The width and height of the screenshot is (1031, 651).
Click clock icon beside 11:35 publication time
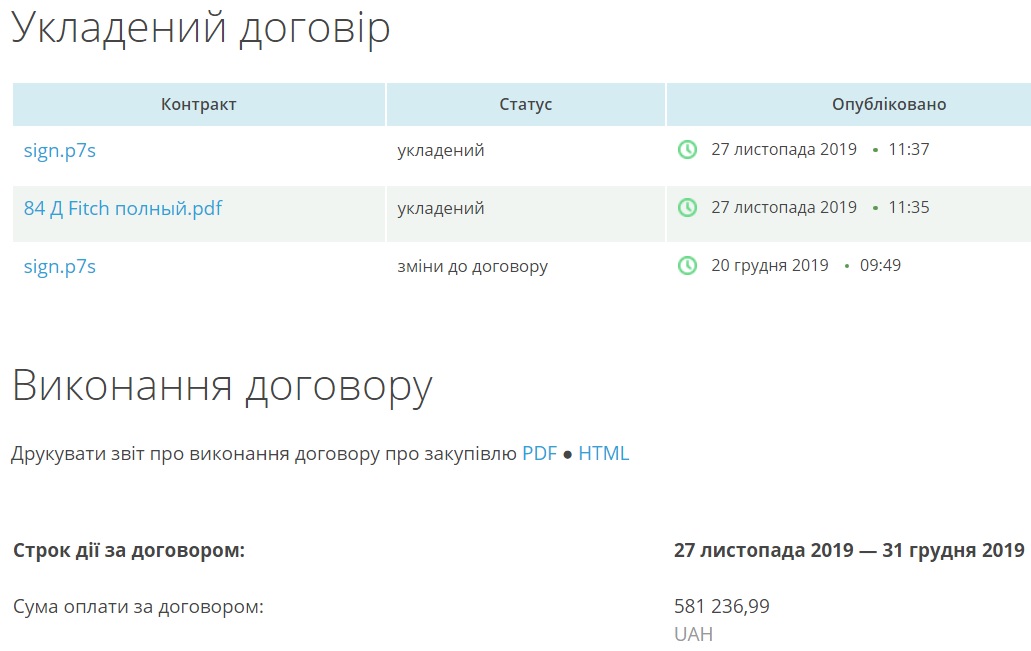click(x=687, y=208)
